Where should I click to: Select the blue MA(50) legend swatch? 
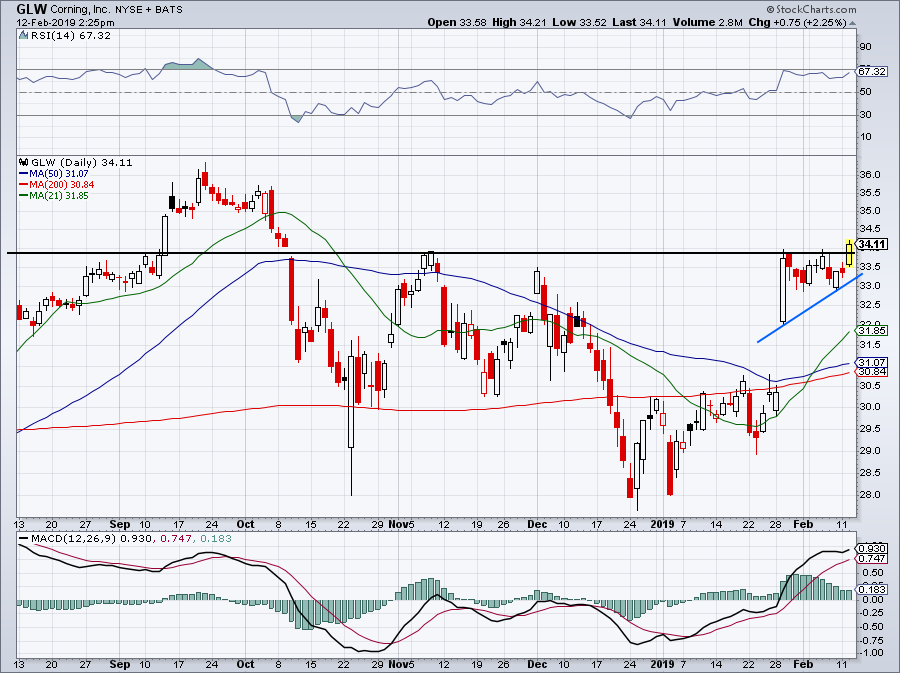24,173
